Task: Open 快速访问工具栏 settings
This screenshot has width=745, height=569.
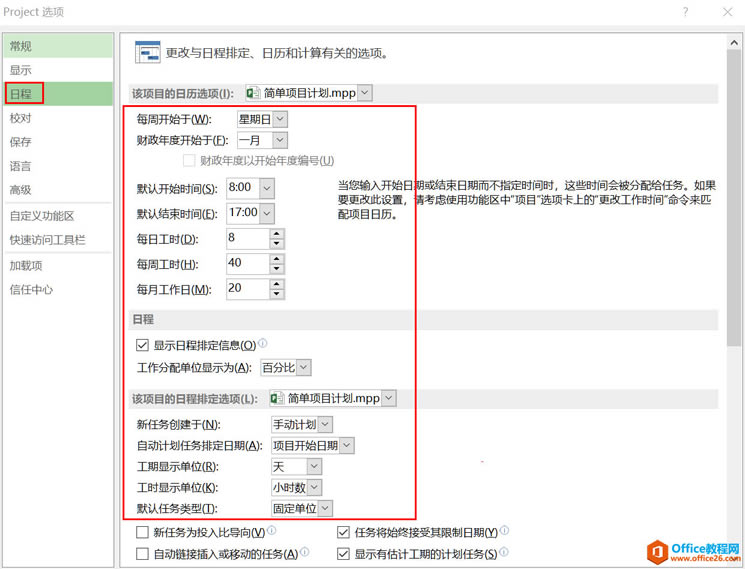Action: tap(58, 240)
